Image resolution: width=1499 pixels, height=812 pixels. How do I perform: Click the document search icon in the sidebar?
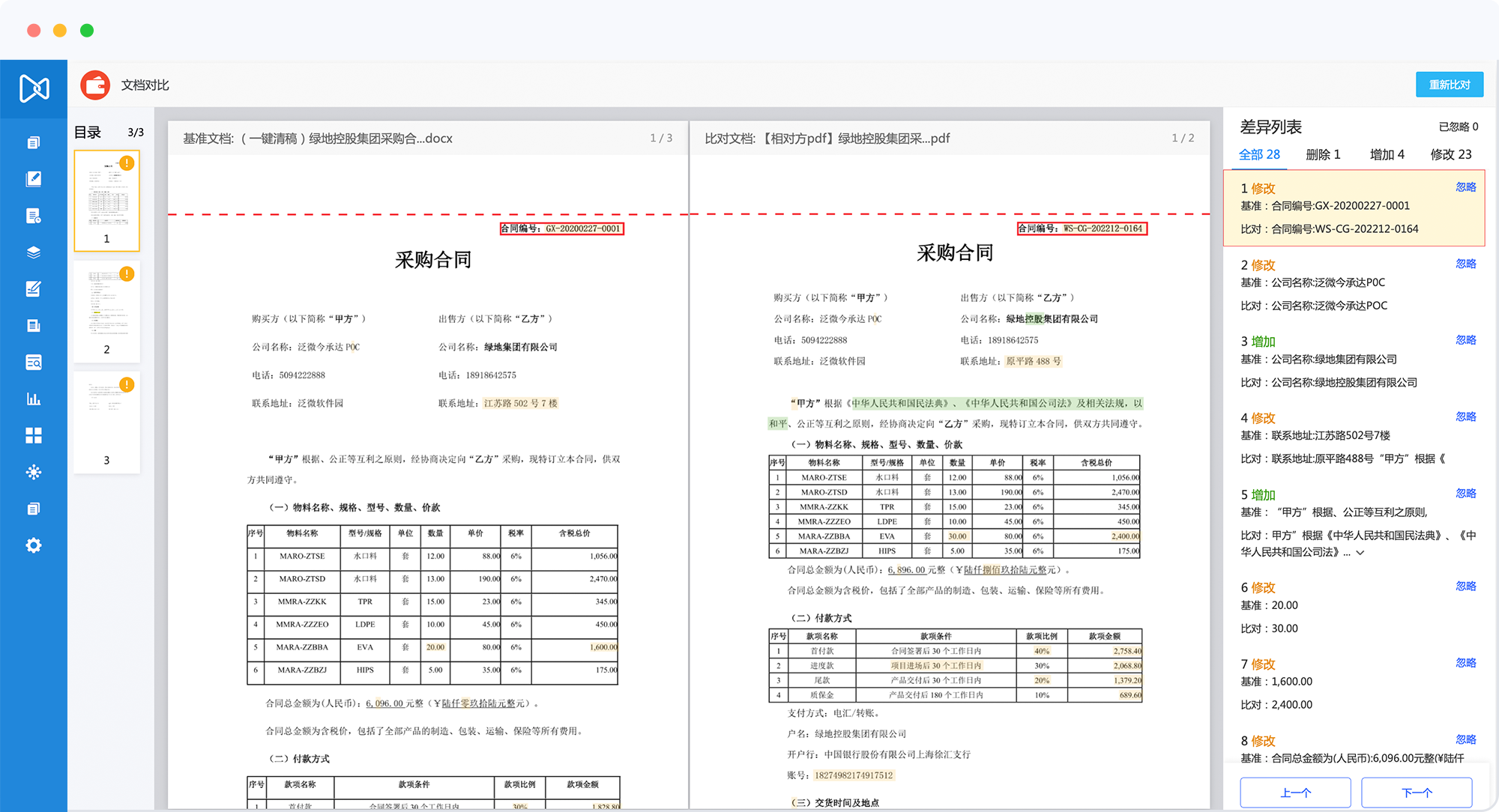[x=34, y=363]
